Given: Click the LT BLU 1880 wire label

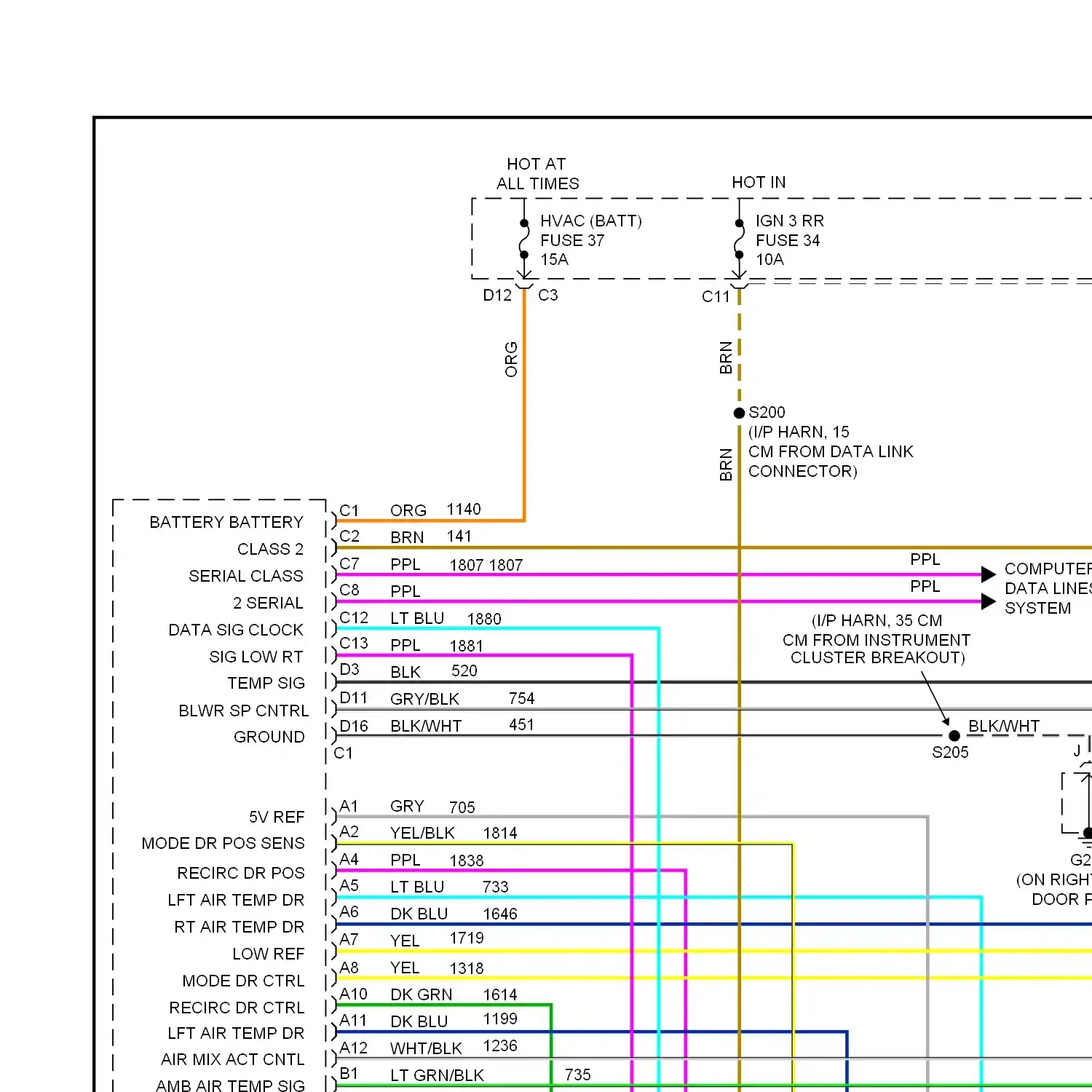Looking at the screenshot, I should pyautogui.click(x=446, y=618).
